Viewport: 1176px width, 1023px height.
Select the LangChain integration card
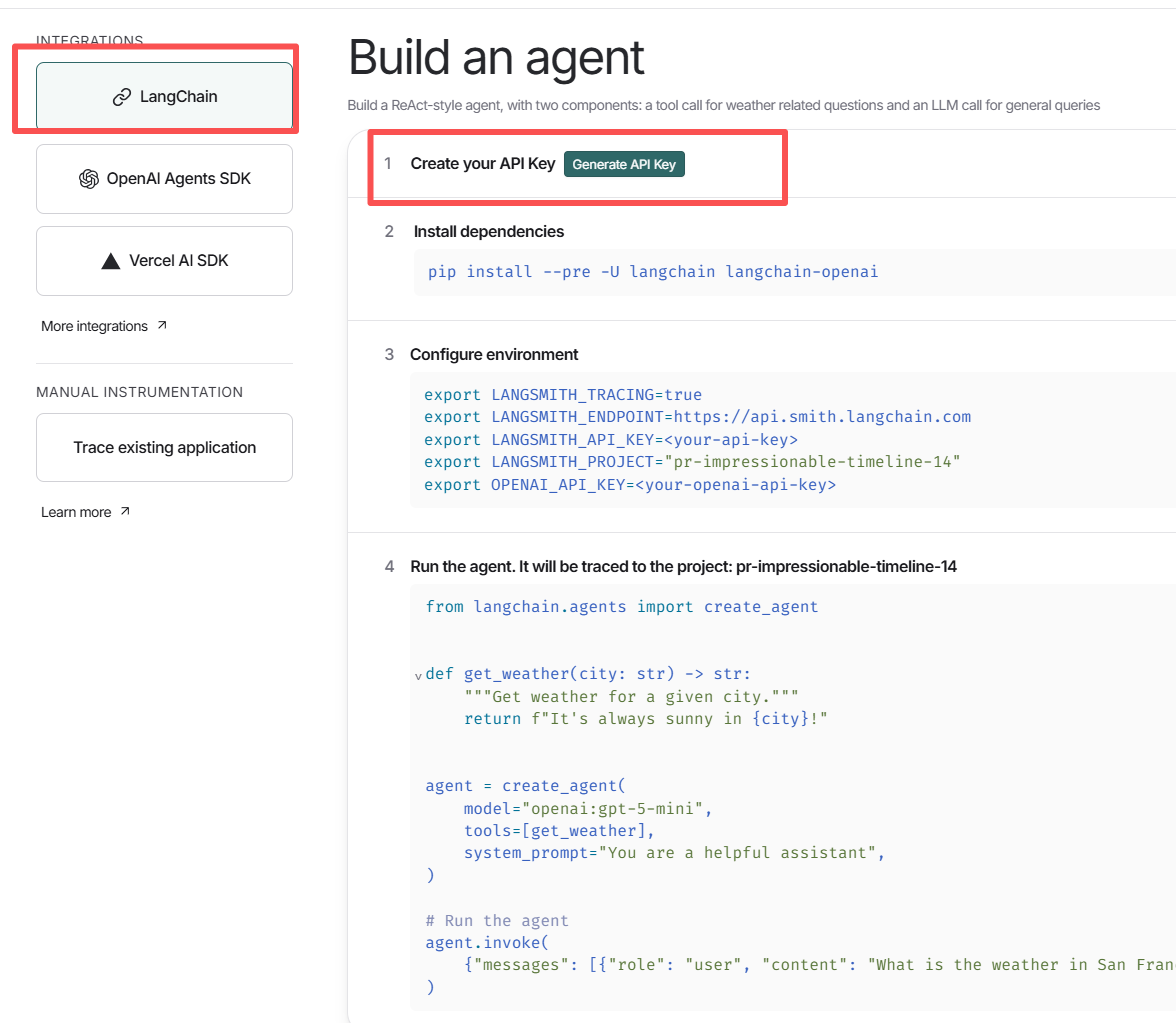164,96
